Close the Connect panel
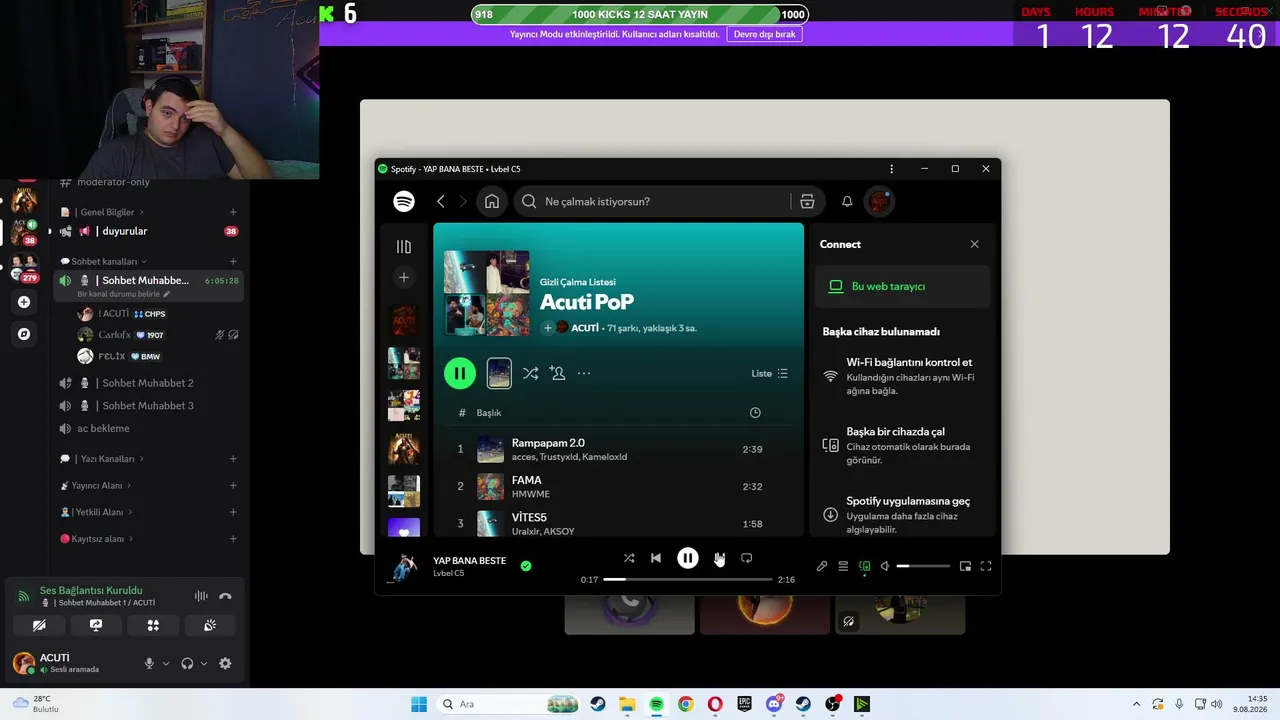The image size is (1280, 720). [x=975, y=244]
